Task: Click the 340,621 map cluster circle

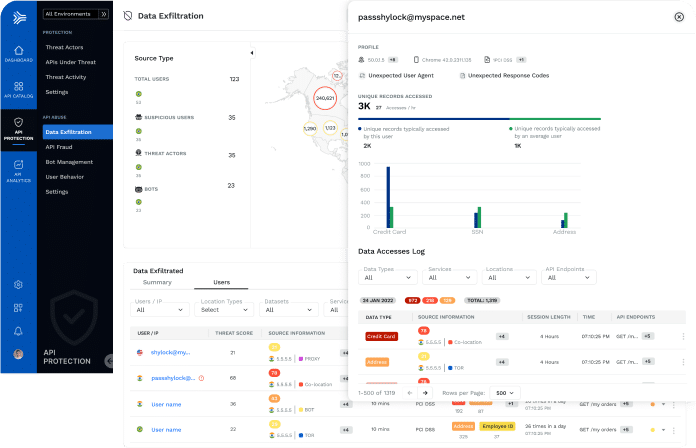Action: click(324, 98)
